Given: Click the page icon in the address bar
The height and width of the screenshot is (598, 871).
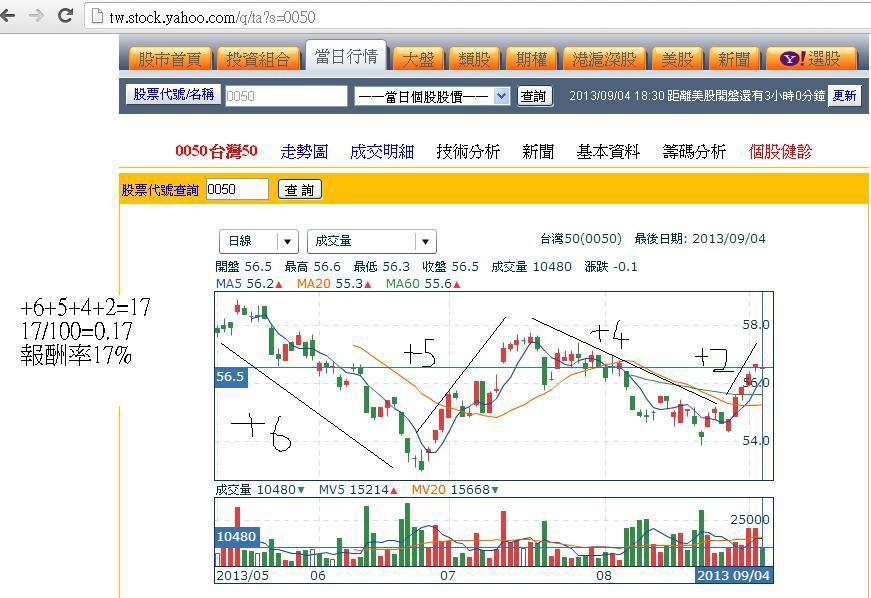Looking at the screenshot, I should 97,17.
